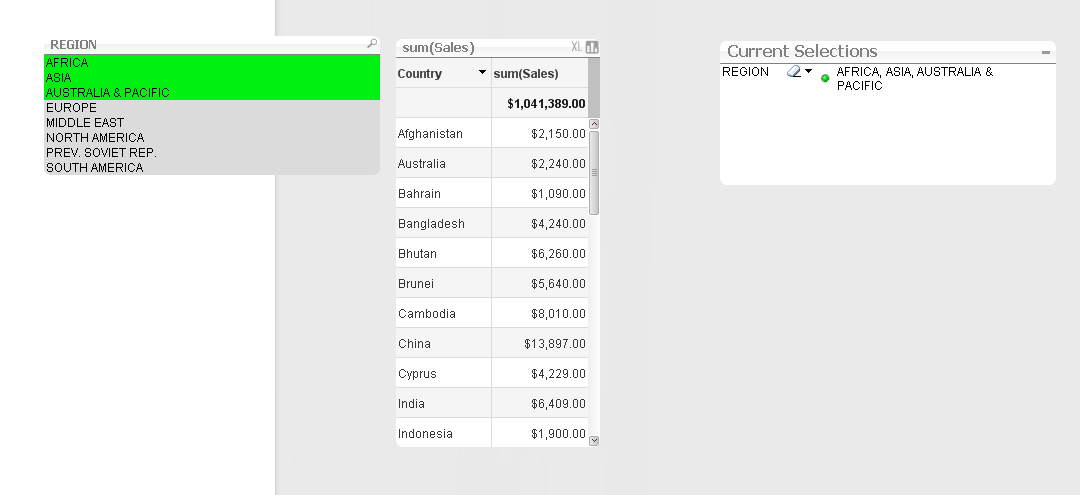Select Cyprus in Country column
This screenshot has width=1080, height=495.
[444, 373]
